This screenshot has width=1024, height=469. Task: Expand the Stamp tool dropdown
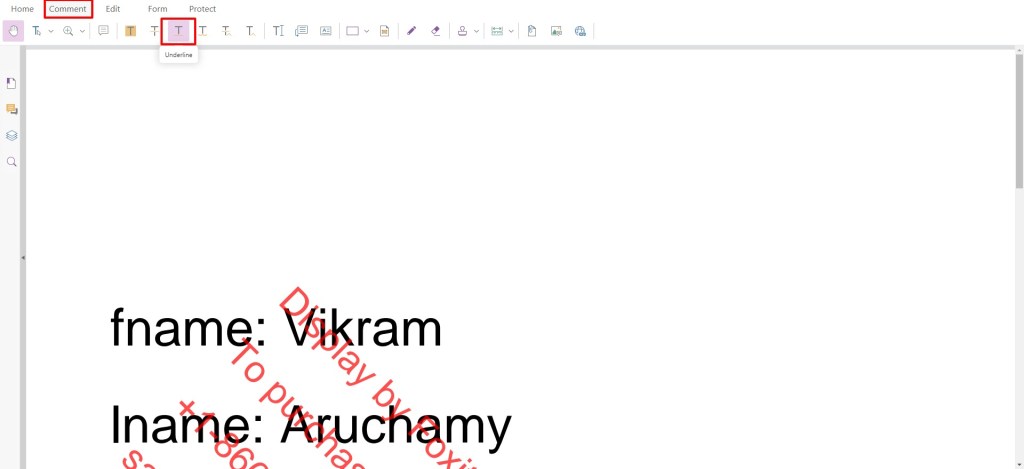click(476, 31)
